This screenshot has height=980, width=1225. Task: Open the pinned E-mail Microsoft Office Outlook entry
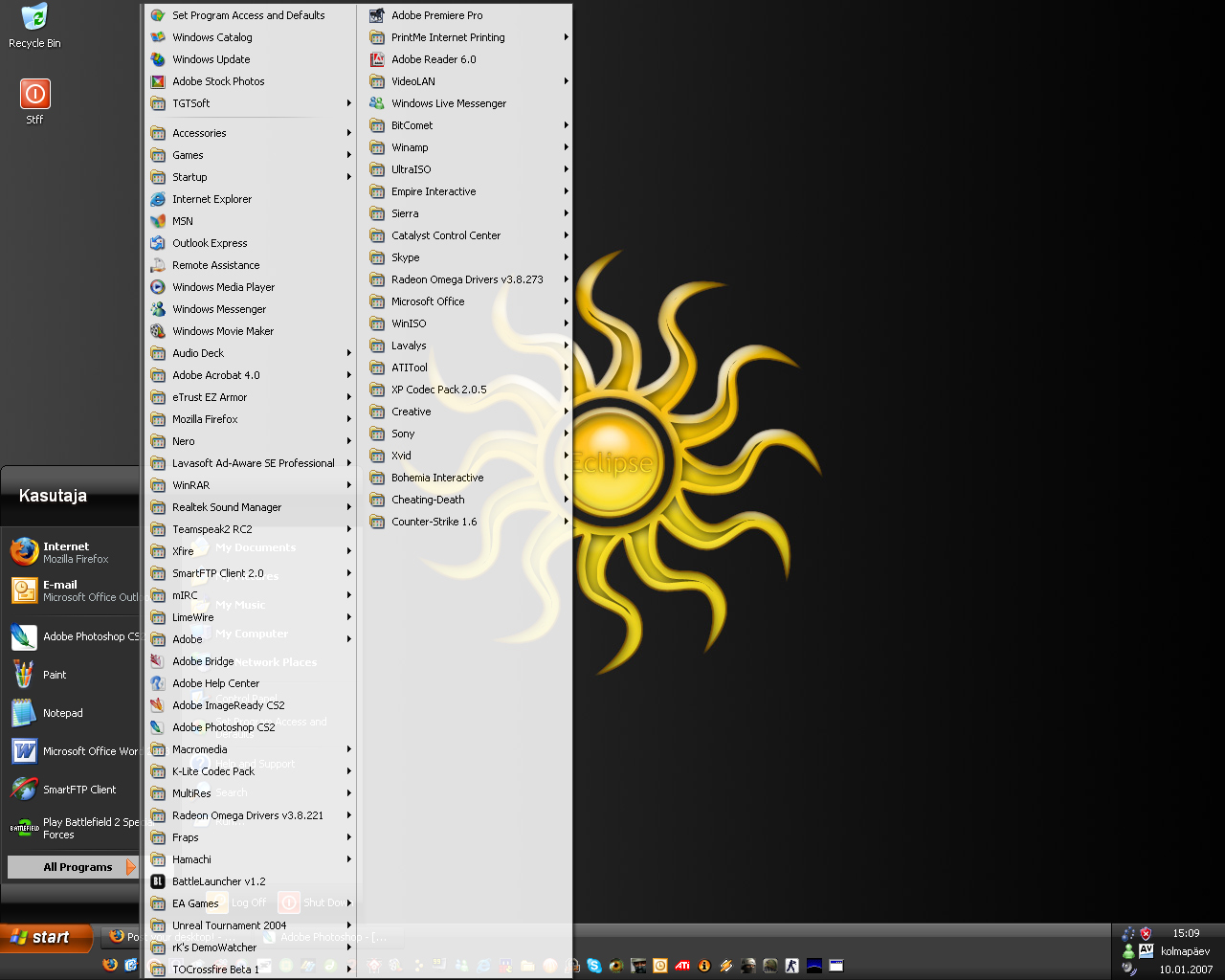[75, 590]
